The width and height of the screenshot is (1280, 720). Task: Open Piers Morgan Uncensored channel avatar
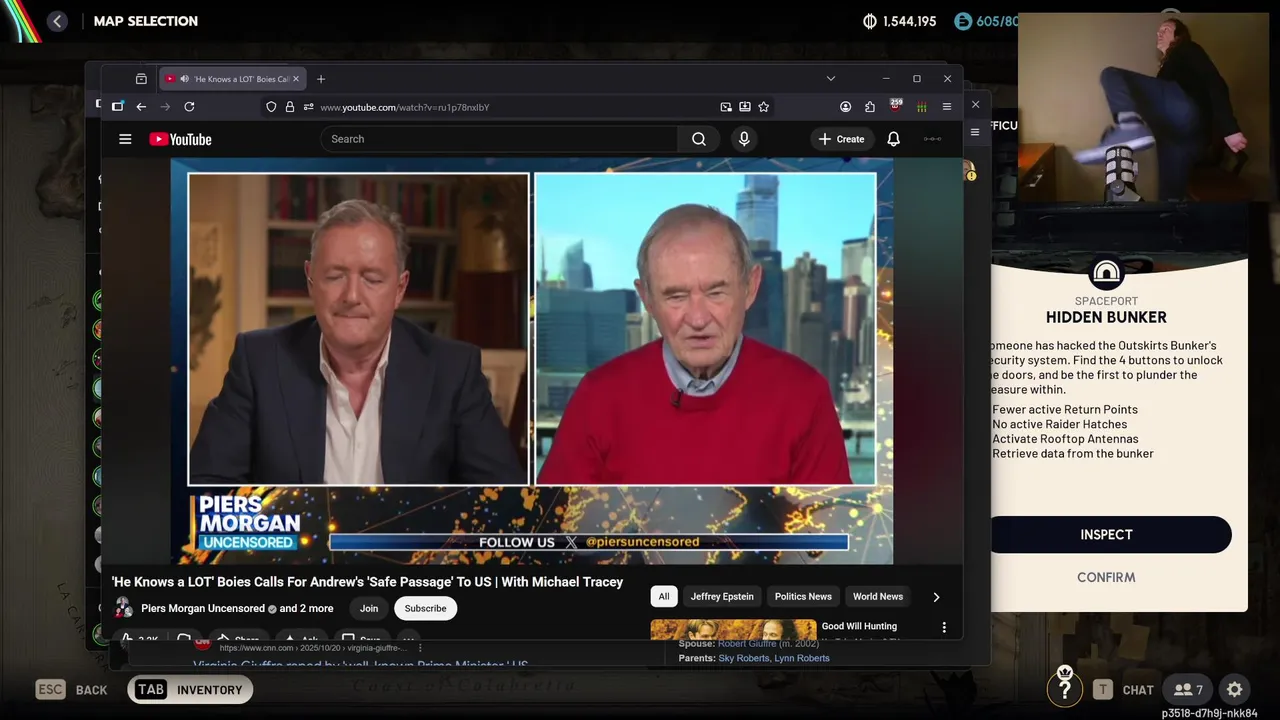123,608
